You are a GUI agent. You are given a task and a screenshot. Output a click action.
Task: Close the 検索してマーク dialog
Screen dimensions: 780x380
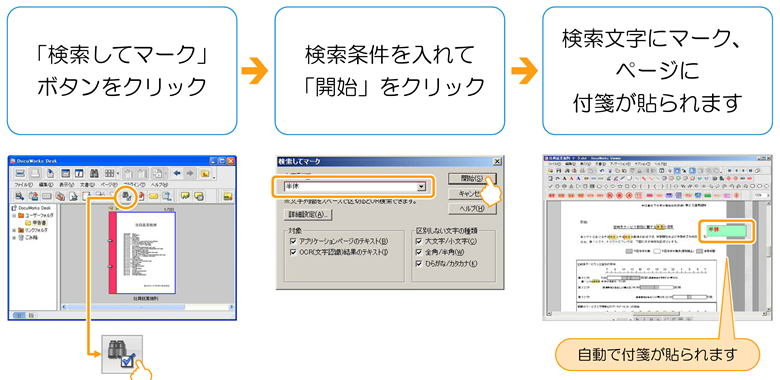[497, 162]
